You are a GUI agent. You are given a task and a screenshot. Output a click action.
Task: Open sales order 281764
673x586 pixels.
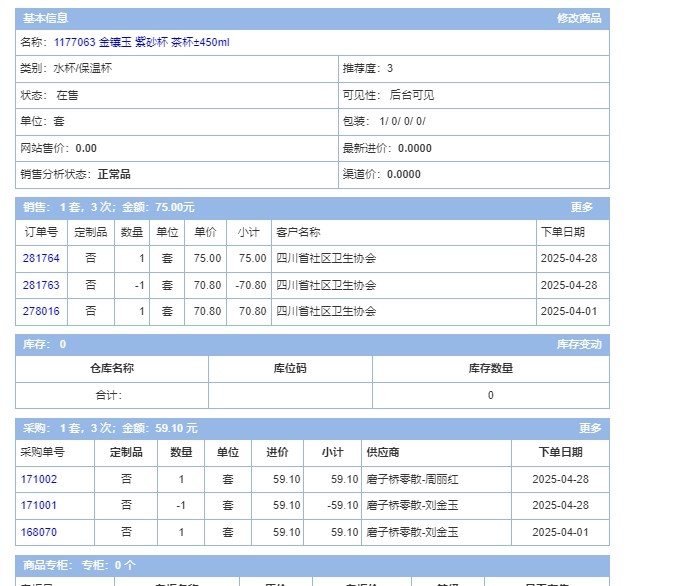[x=41, y=258]
